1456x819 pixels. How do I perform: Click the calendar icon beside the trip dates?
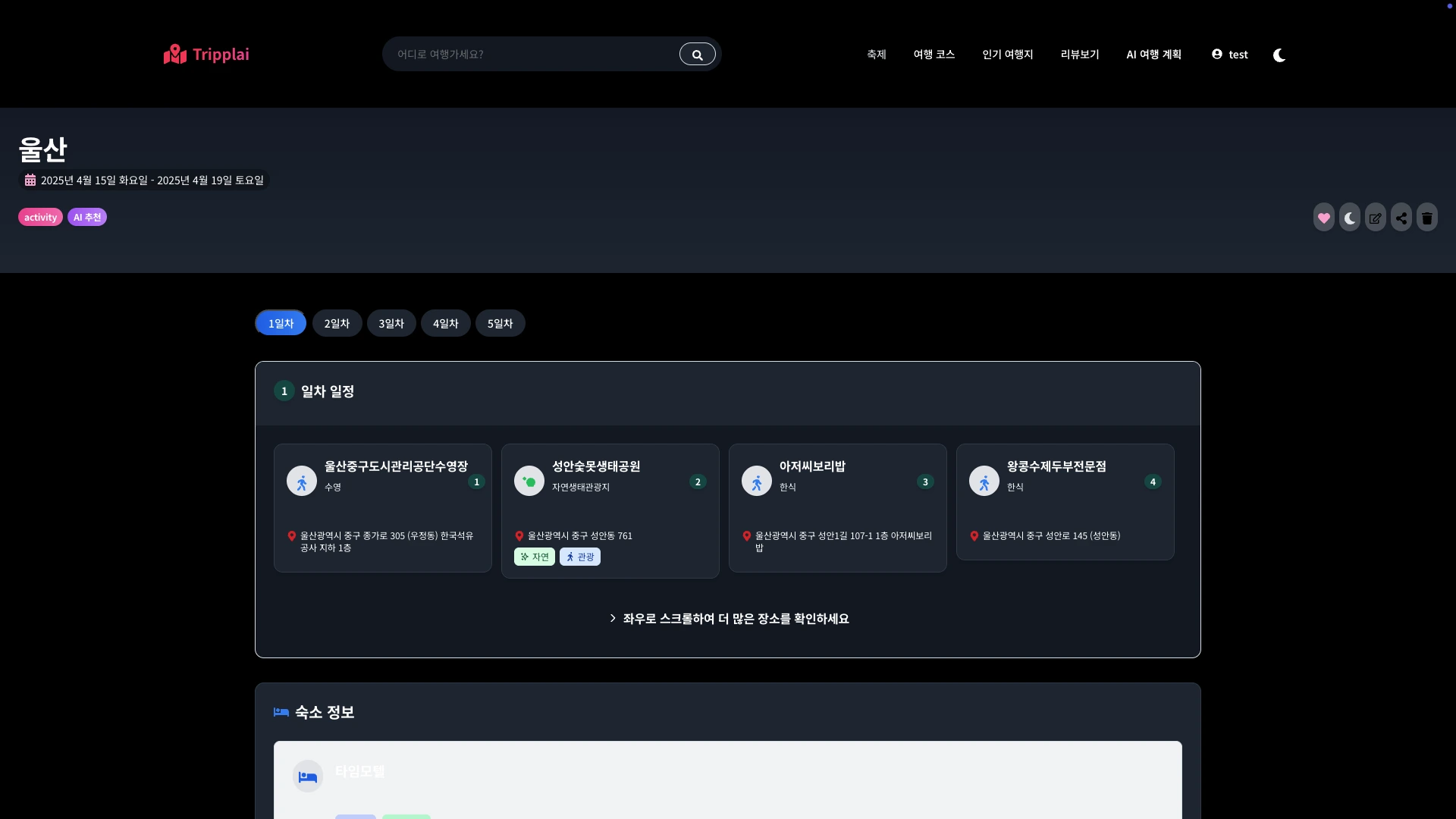tap(30, 180)
